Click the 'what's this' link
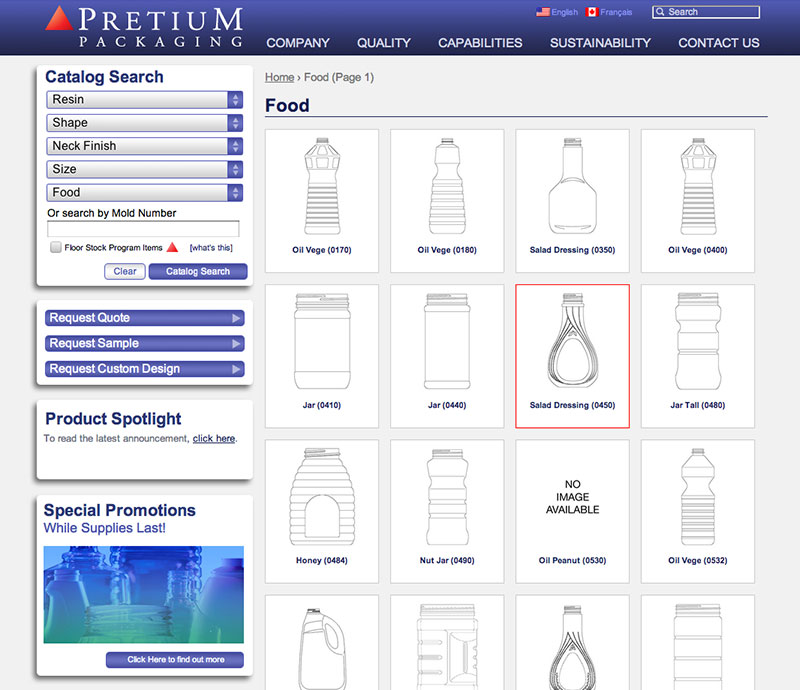This screenshot has height=690, width=800. [211, 248]
